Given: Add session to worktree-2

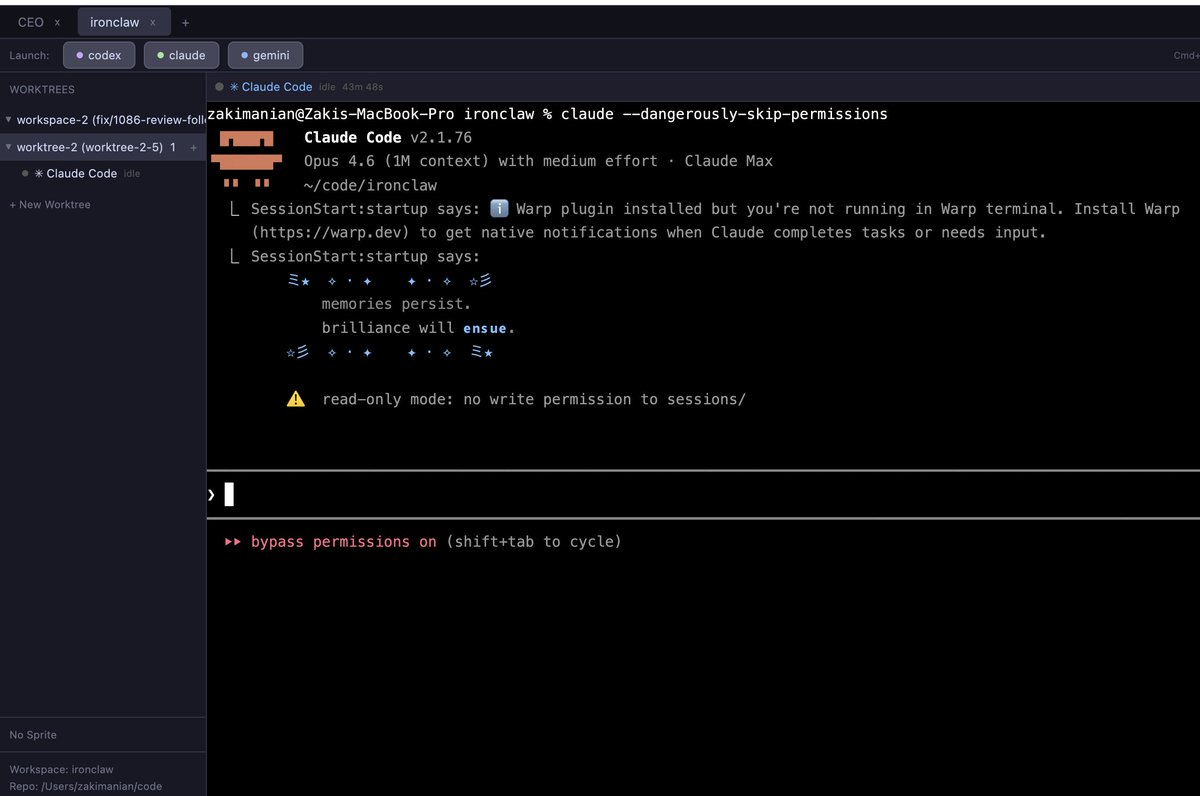Looking at the screenshot, I should click(194, 147).
